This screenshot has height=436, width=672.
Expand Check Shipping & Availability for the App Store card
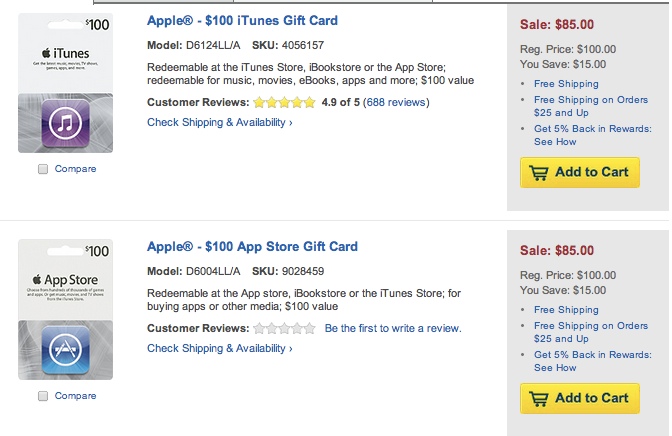coord(220,348)
